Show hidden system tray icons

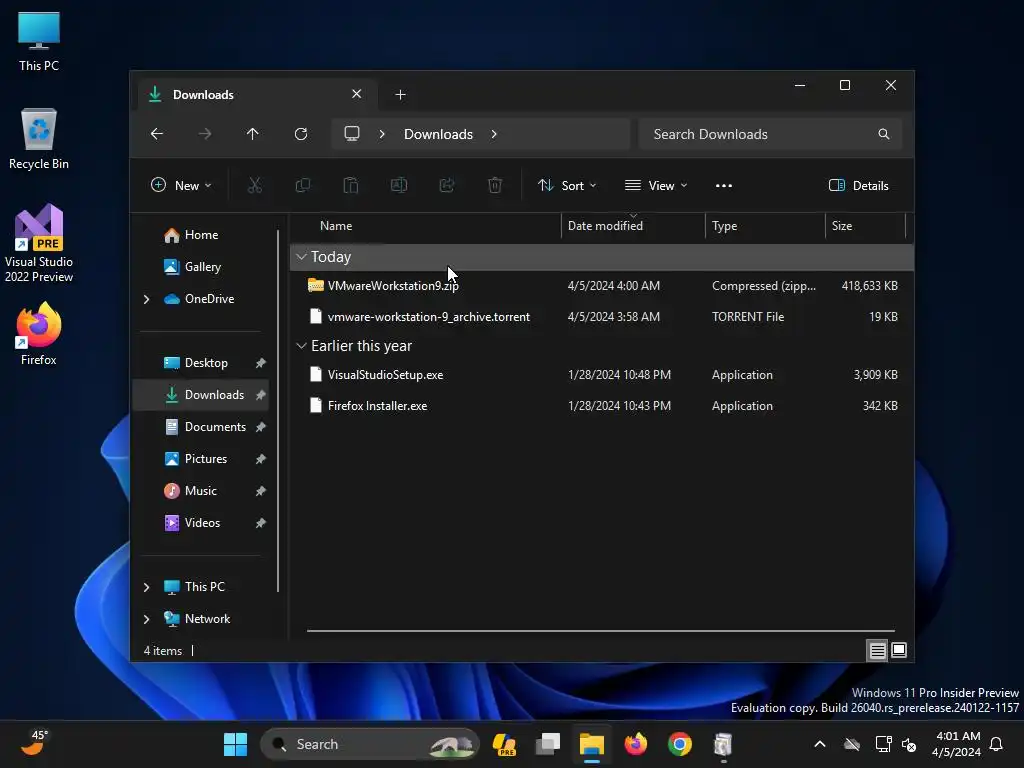tap(820, 744)
